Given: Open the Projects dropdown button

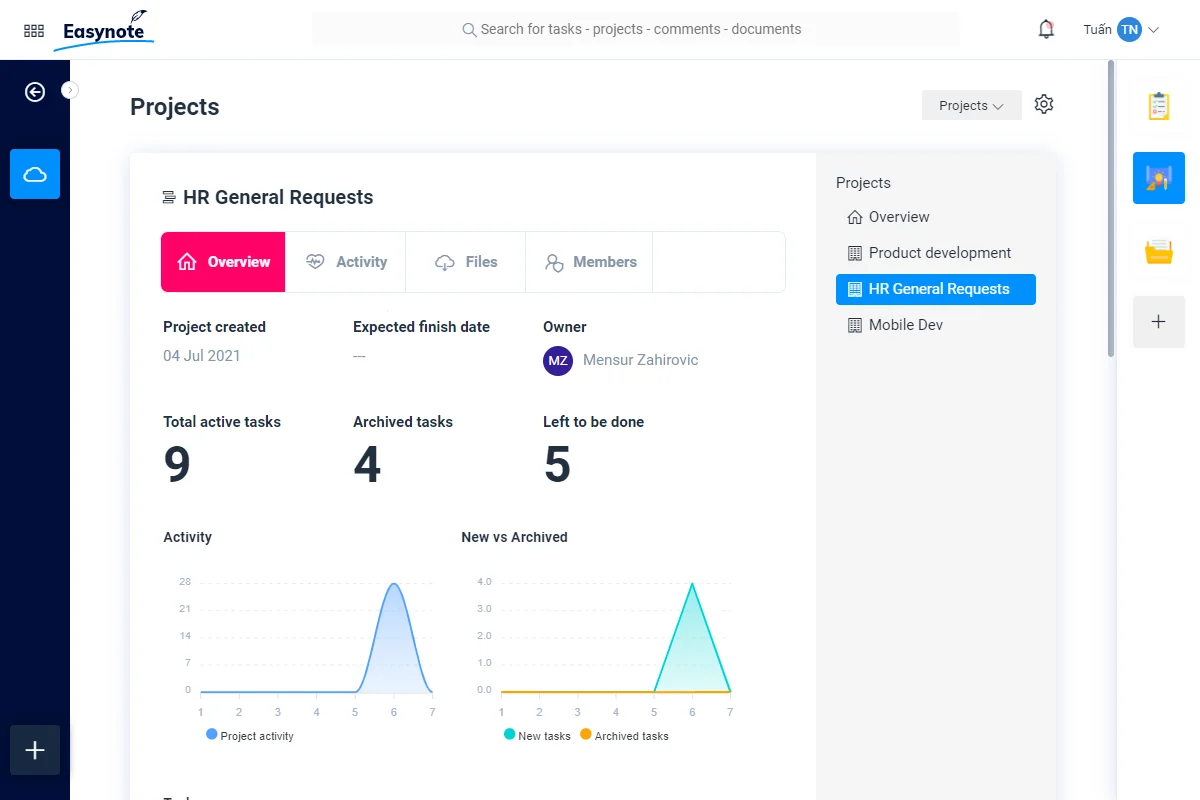Looking at the screenshot, I should 972,105.
